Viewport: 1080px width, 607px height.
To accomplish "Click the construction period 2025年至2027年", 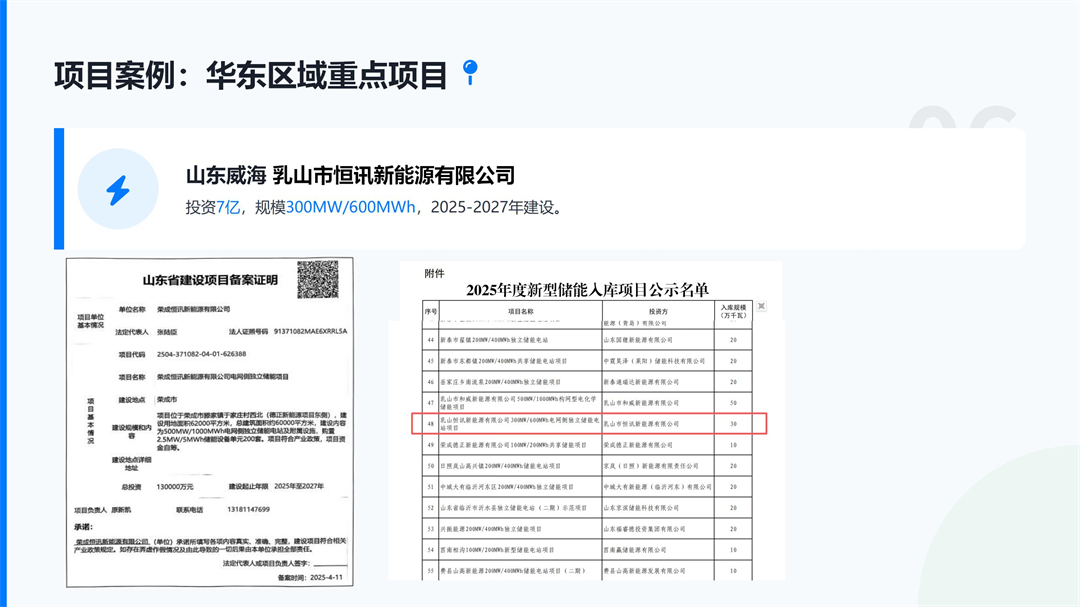I will 299,486.
